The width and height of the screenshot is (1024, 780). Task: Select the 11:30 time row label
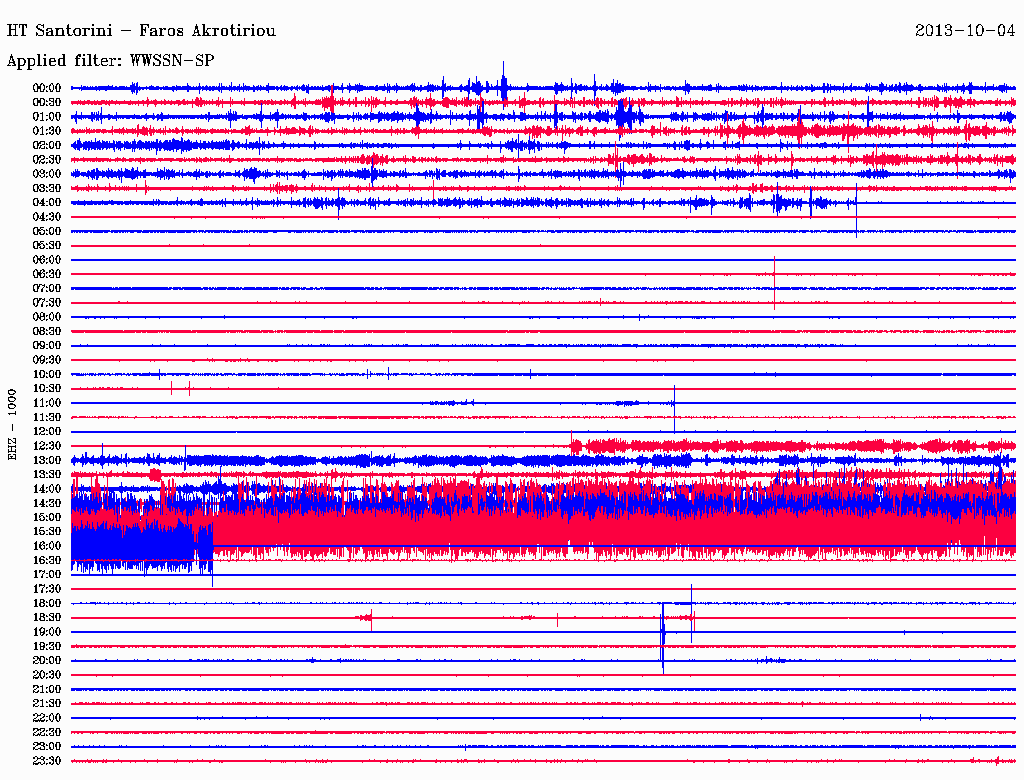tap(47, 417)
